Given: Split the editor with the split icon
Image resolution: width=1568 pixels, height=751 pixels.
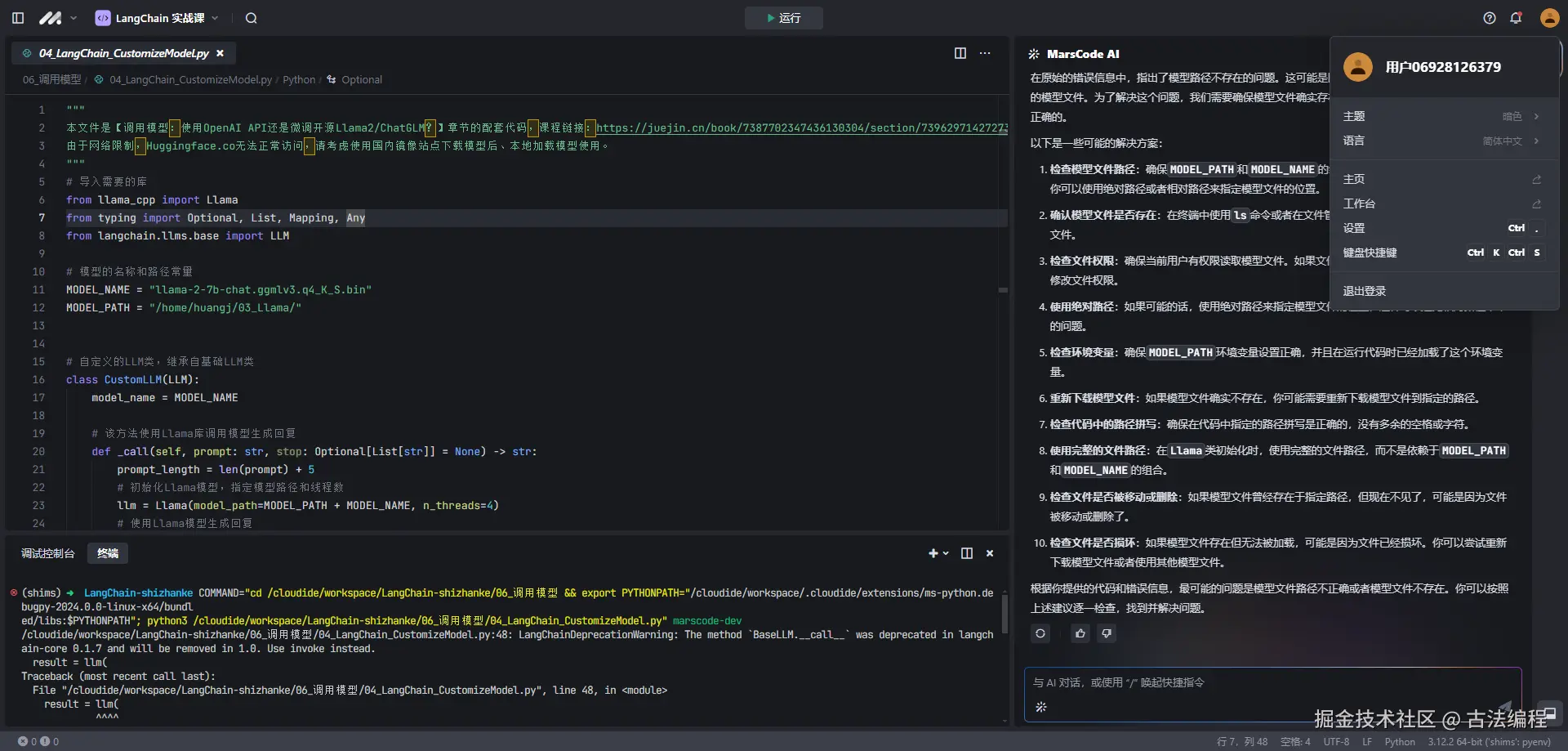Looking at the screenshot, I should pyautogui.click(x=960, y=53).
